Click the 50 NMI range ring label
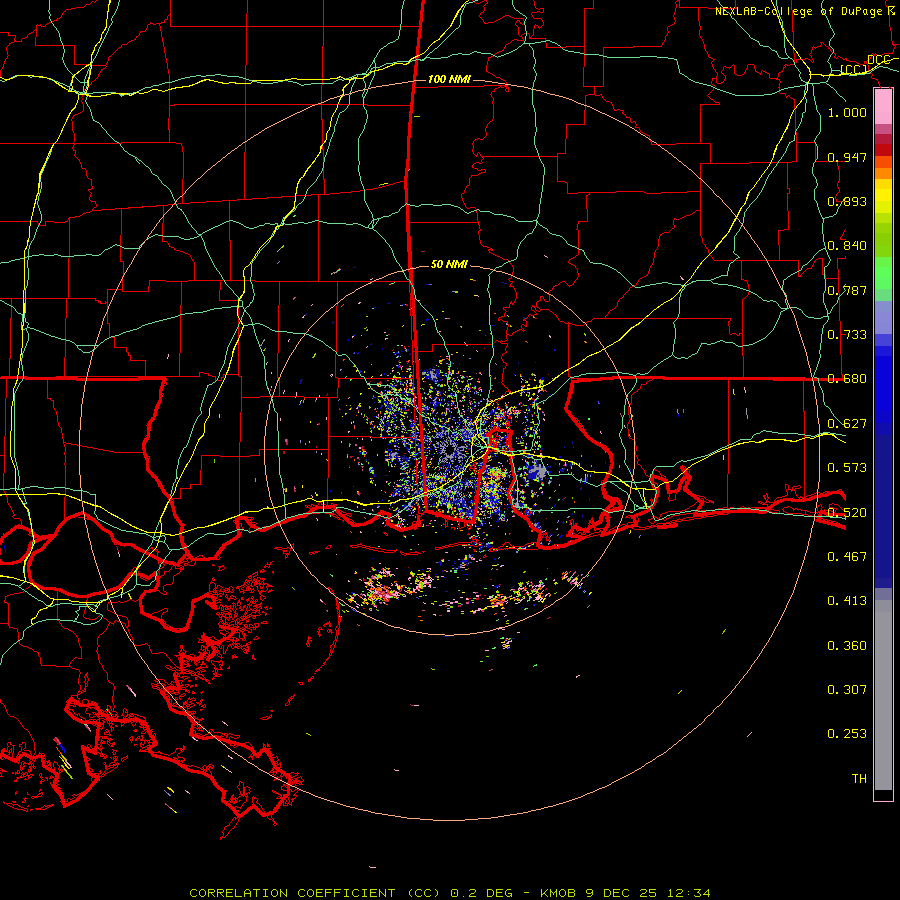The height and width of the screenshot is (900, 900). 449,264
